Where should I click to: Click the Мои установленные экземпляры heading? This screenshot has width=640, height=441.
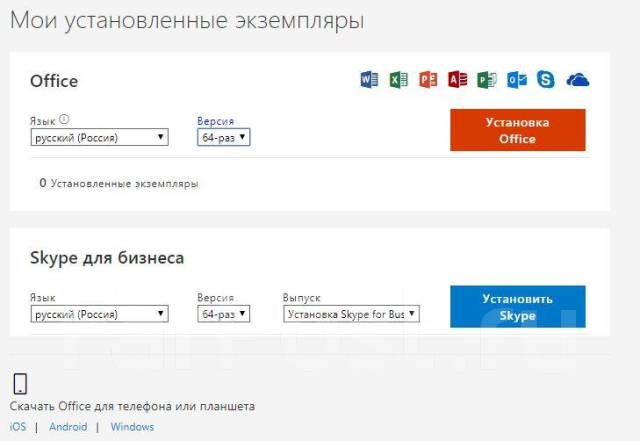coord(187,20)
